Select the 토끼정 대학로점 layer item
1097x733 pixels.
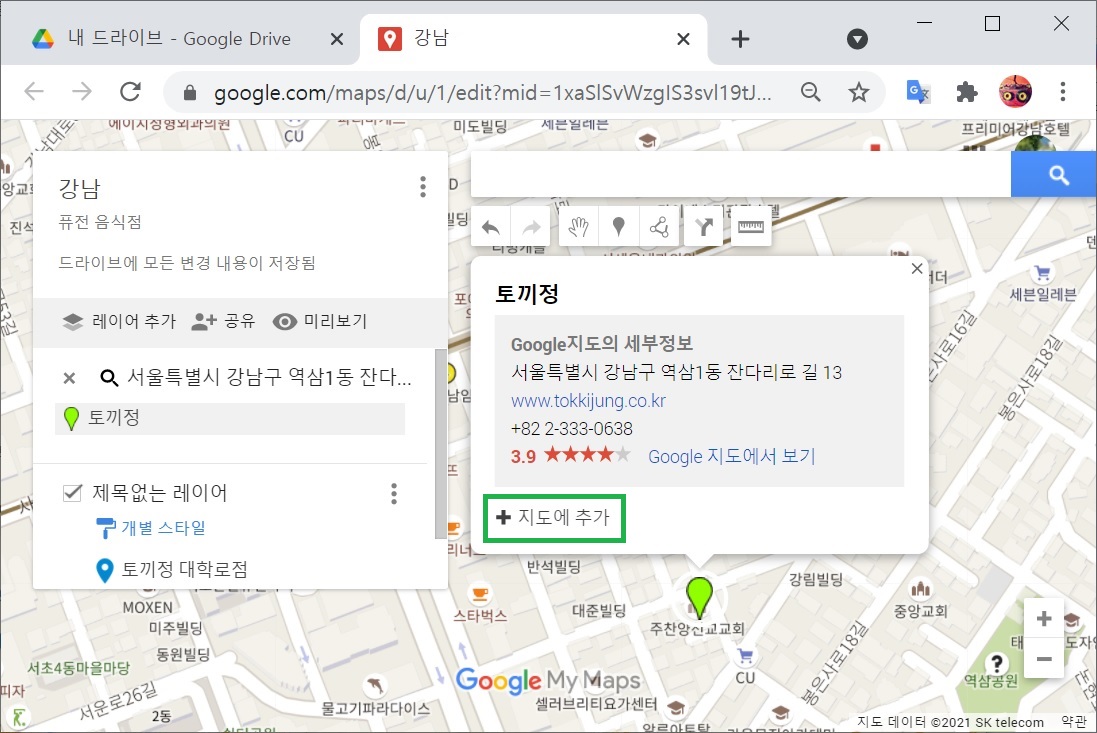pyautogui.click(x=172, y=569)
